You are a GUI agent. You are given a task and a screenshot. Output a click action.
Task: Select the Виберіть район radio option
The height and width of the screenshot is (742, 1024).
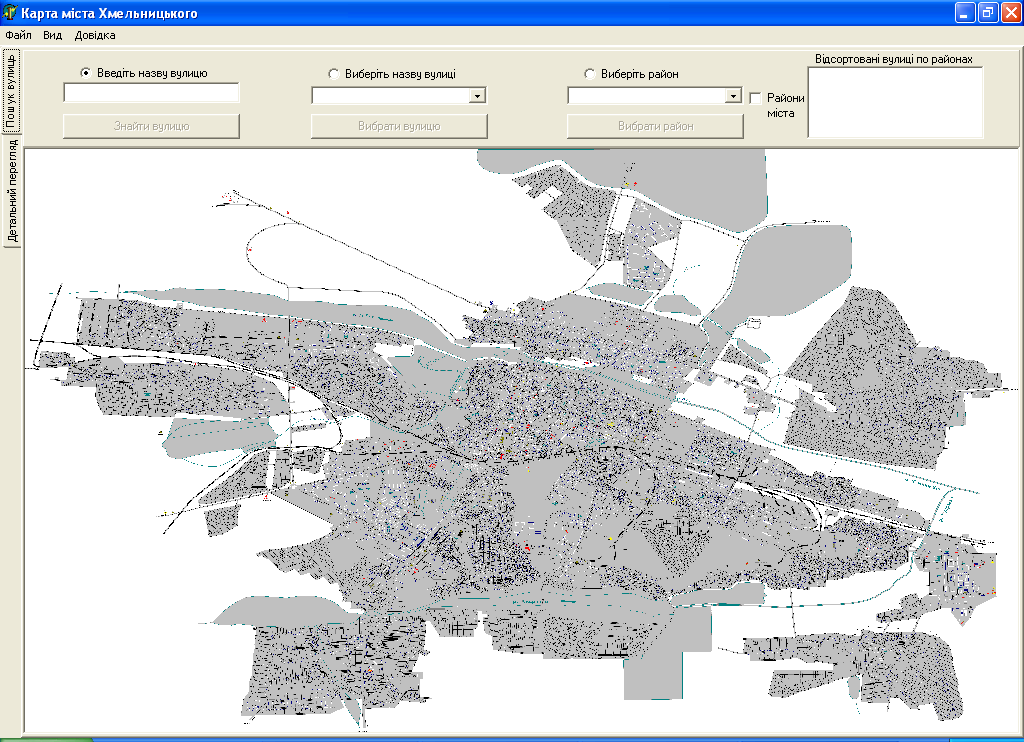point(590,73)
